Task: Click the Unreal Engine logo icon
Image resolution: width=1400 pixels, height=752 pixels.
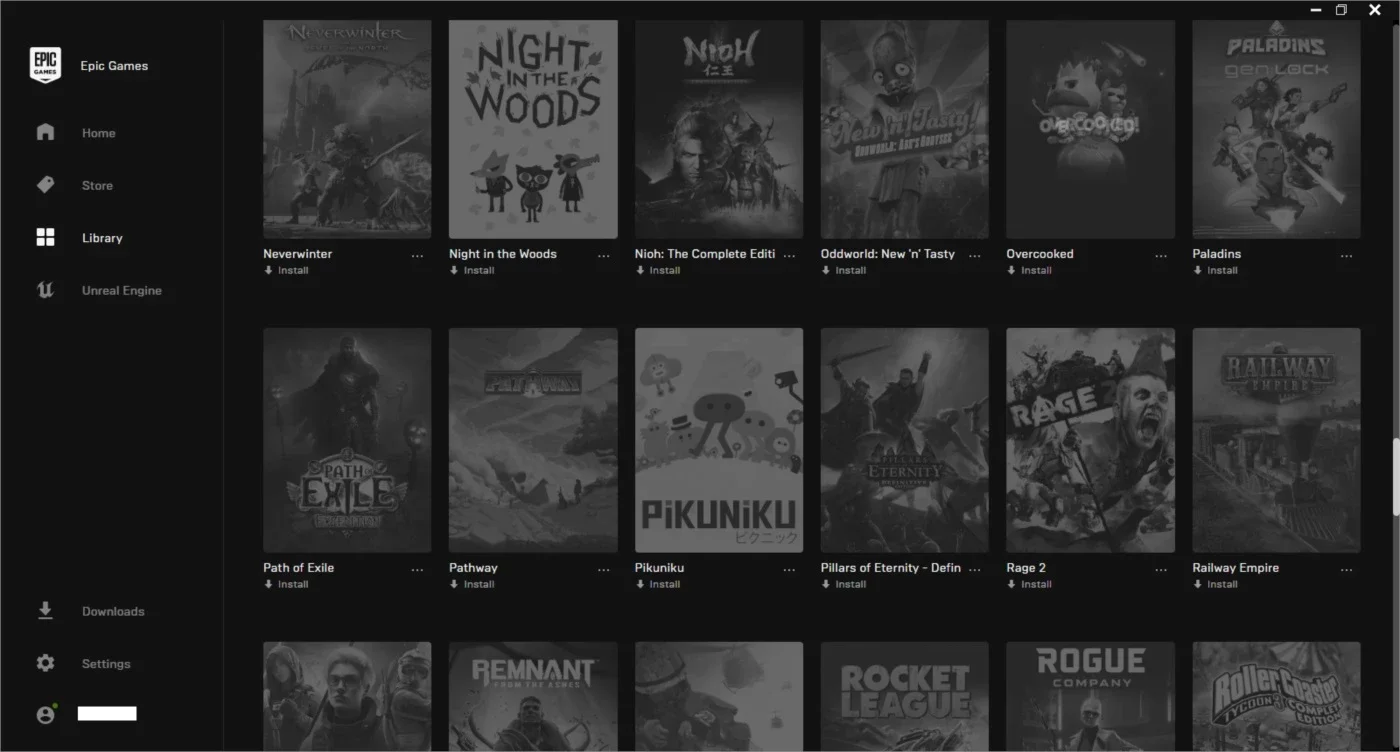Action: (x=45, y=290)
